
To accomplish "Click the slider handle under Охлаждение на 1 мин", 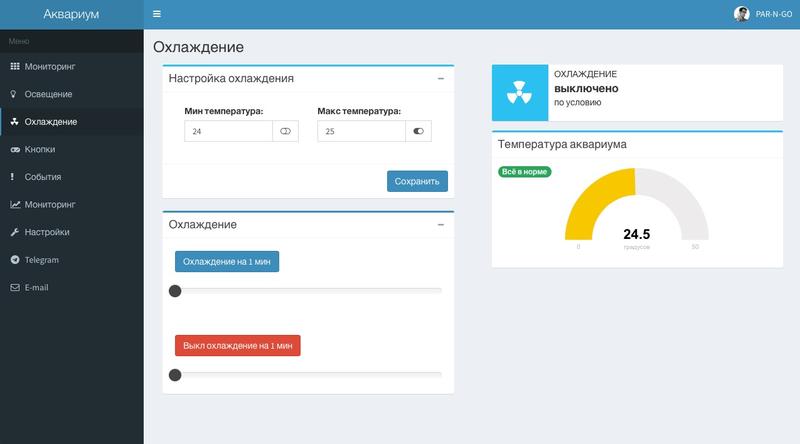I will click(175, 291).
